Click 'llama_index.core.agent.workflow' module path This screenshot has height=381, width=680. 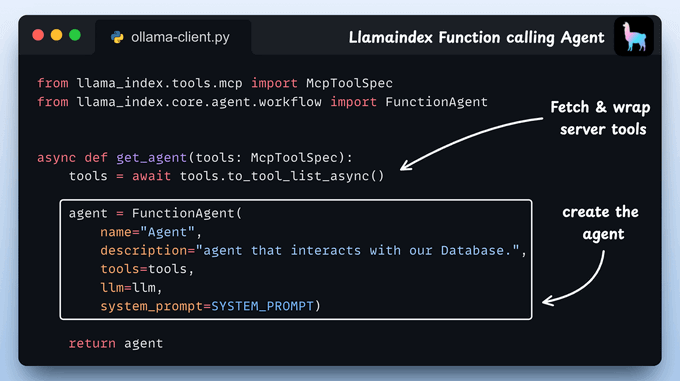click(x=199, y=102)
